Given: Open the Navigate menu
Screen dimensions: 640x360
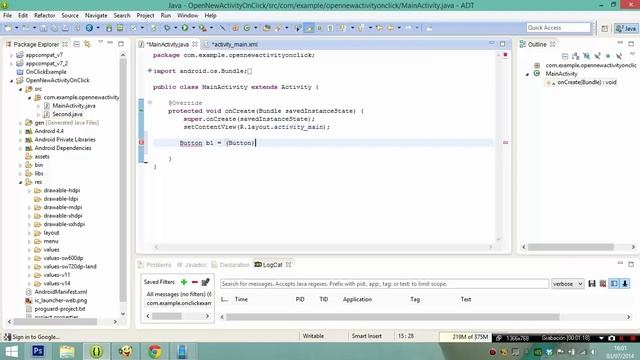Looking at the screenshot, I should [x=96, y=16].
